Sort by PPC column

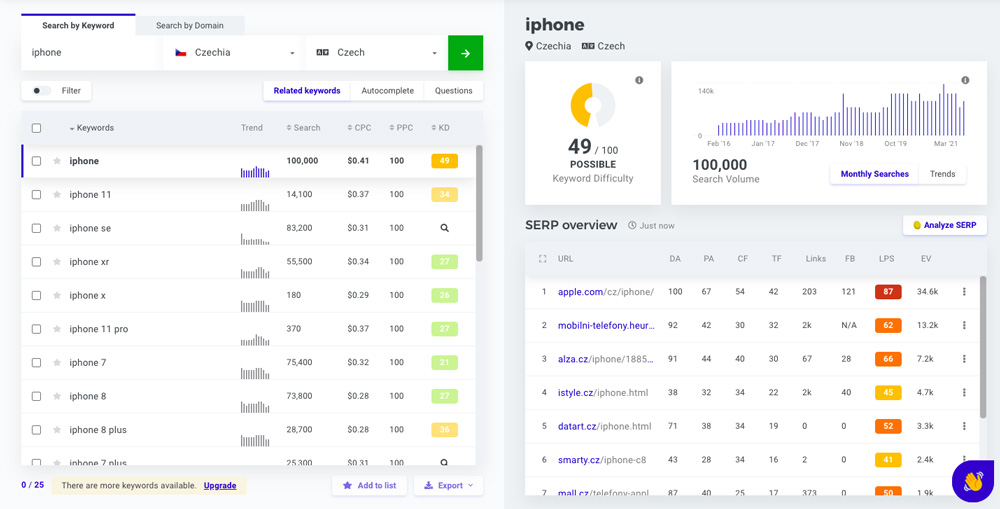(x=401, y=128)
